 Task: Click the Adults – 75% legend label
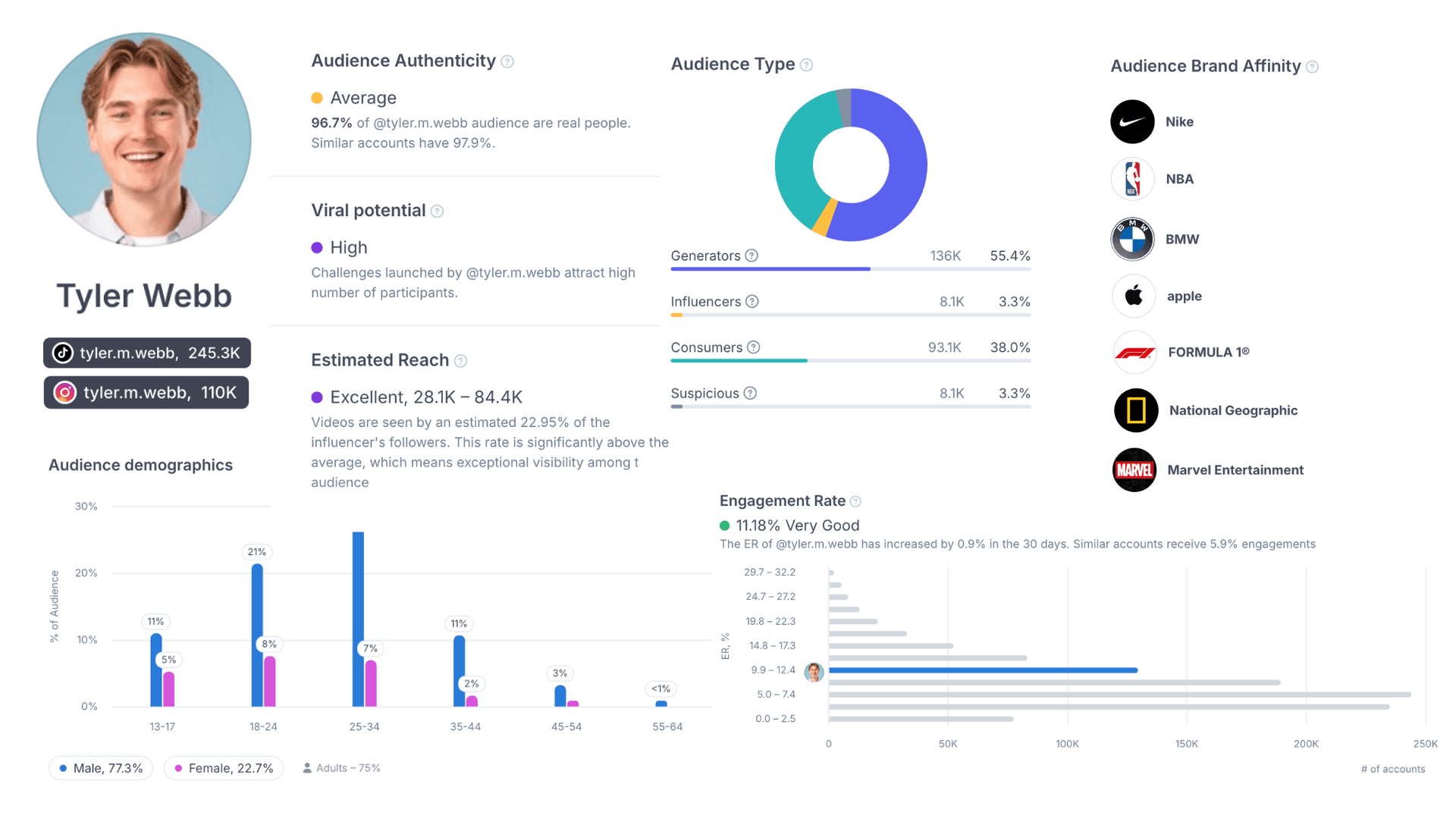click(x=341, y=768)
